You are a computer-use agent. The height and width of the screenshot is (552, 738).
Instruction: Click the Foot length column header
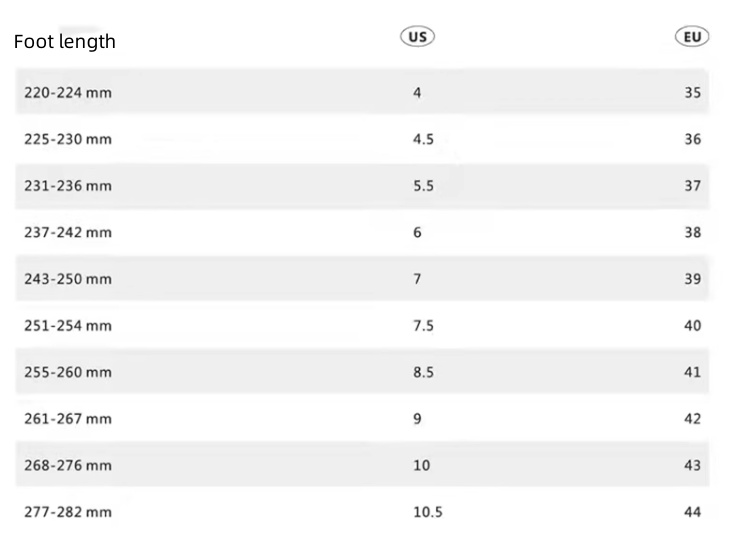[65, 42]
